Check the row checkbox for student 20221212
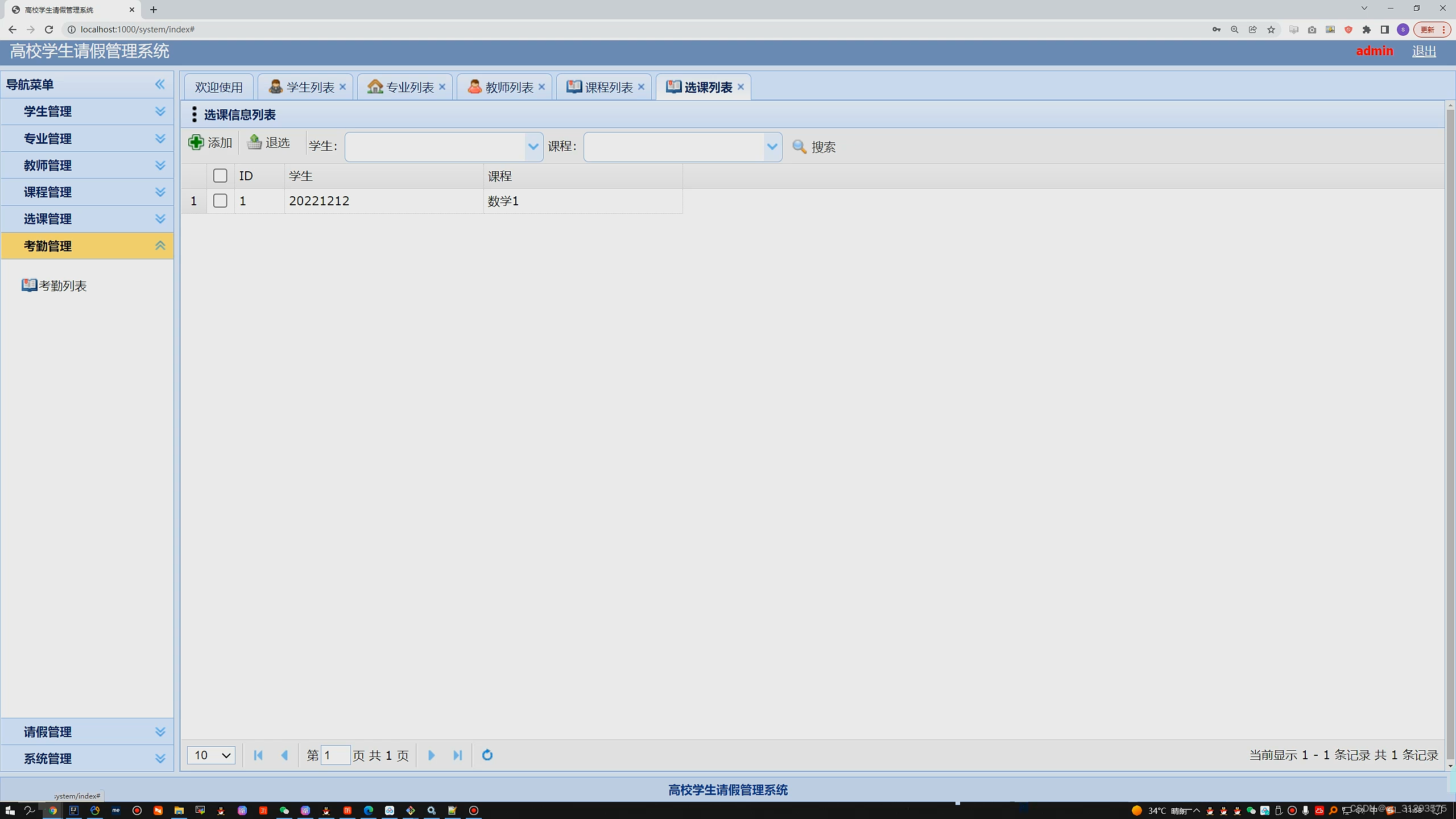 [220, 201]
